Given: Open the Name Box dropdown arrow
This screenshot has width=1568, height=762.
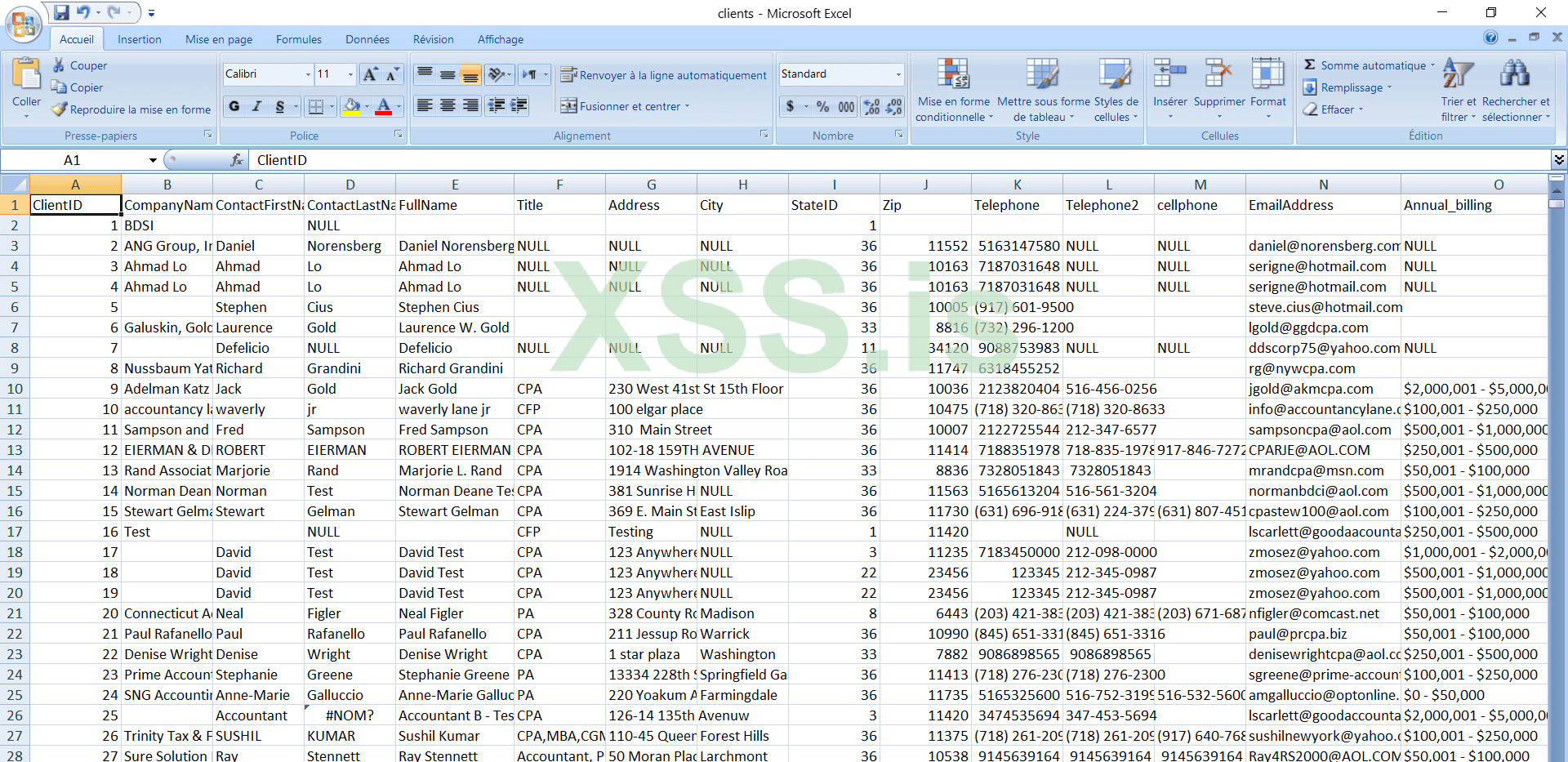Looking at the screenshot, I should 153,160.
